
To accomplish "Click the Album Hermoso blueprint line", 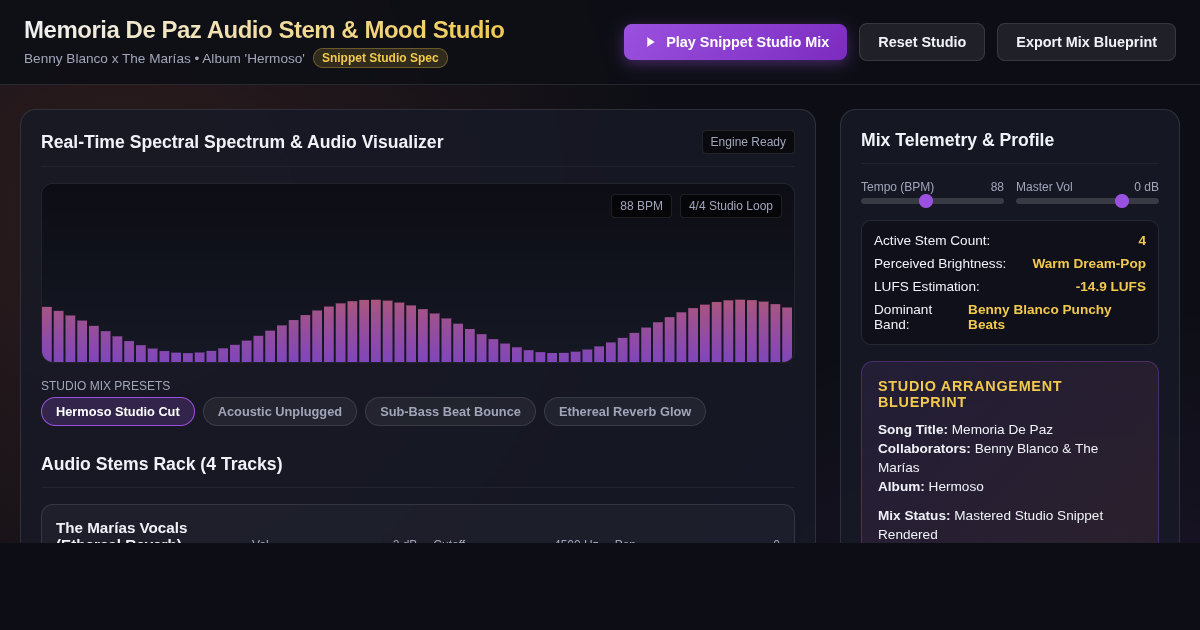I will click(x=931, y=486).
